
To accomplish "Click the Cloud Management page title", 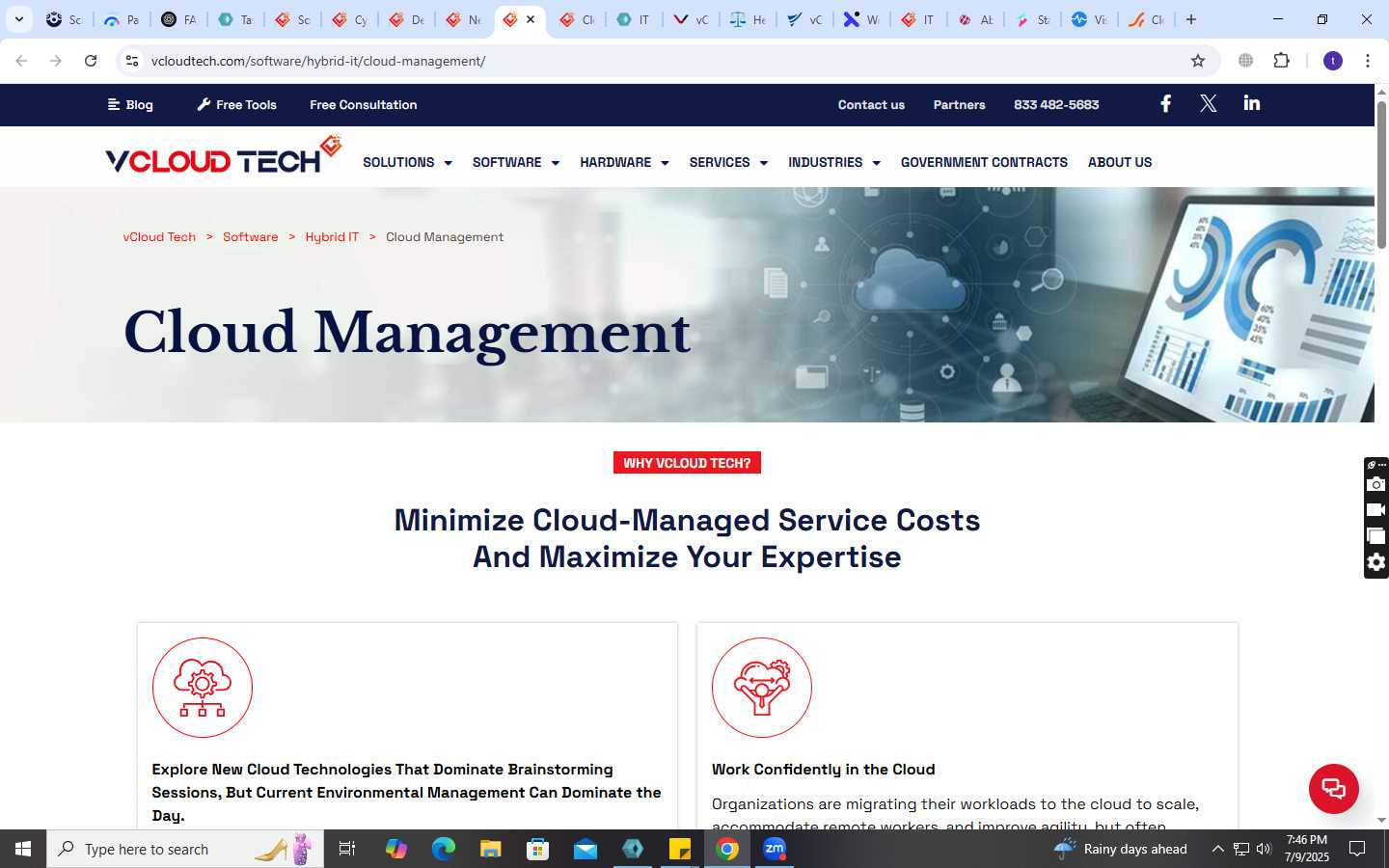I will click(x=407, y=333).
